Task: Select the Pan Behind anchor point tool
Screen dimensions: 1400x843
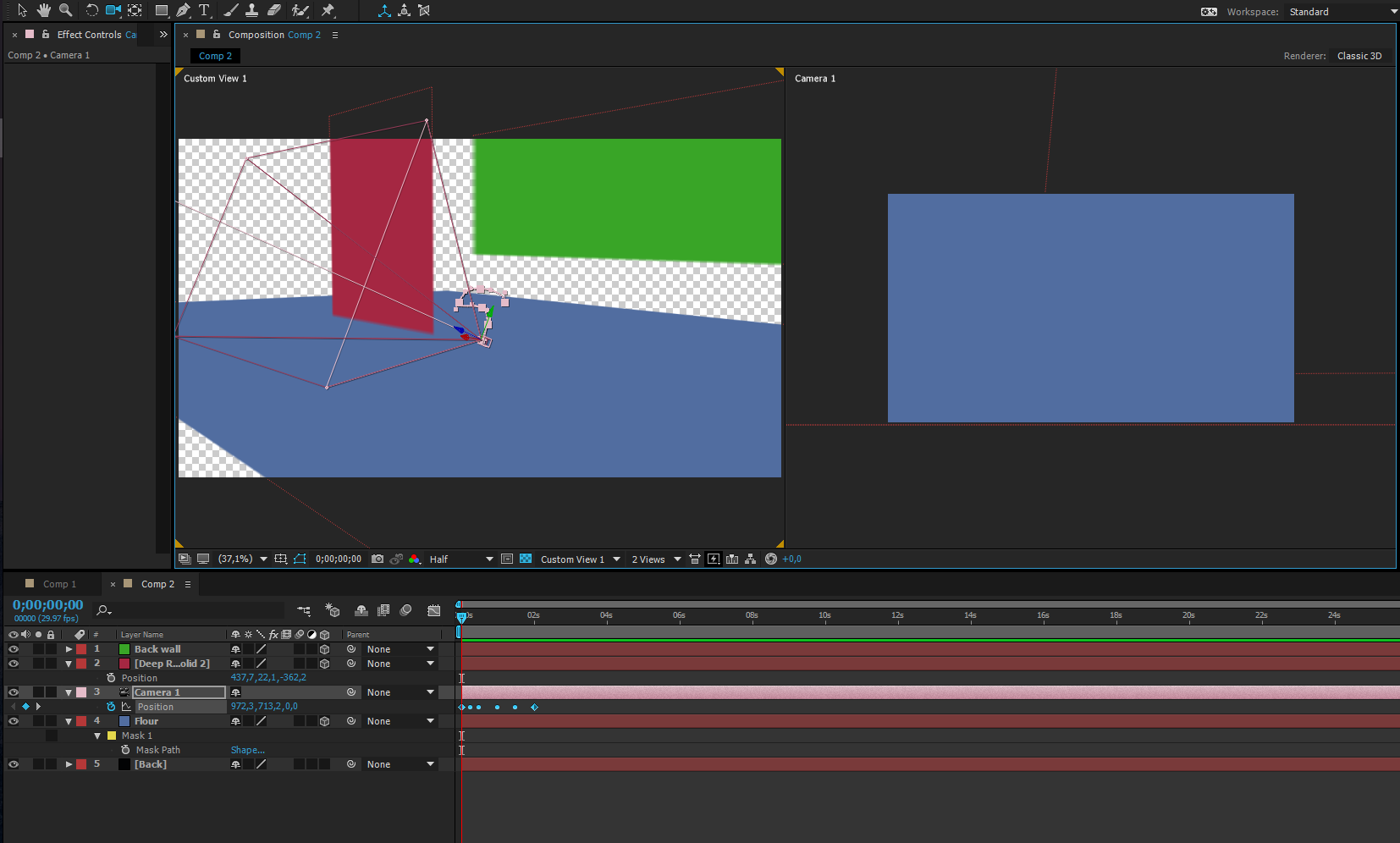Action: point(135,10)
